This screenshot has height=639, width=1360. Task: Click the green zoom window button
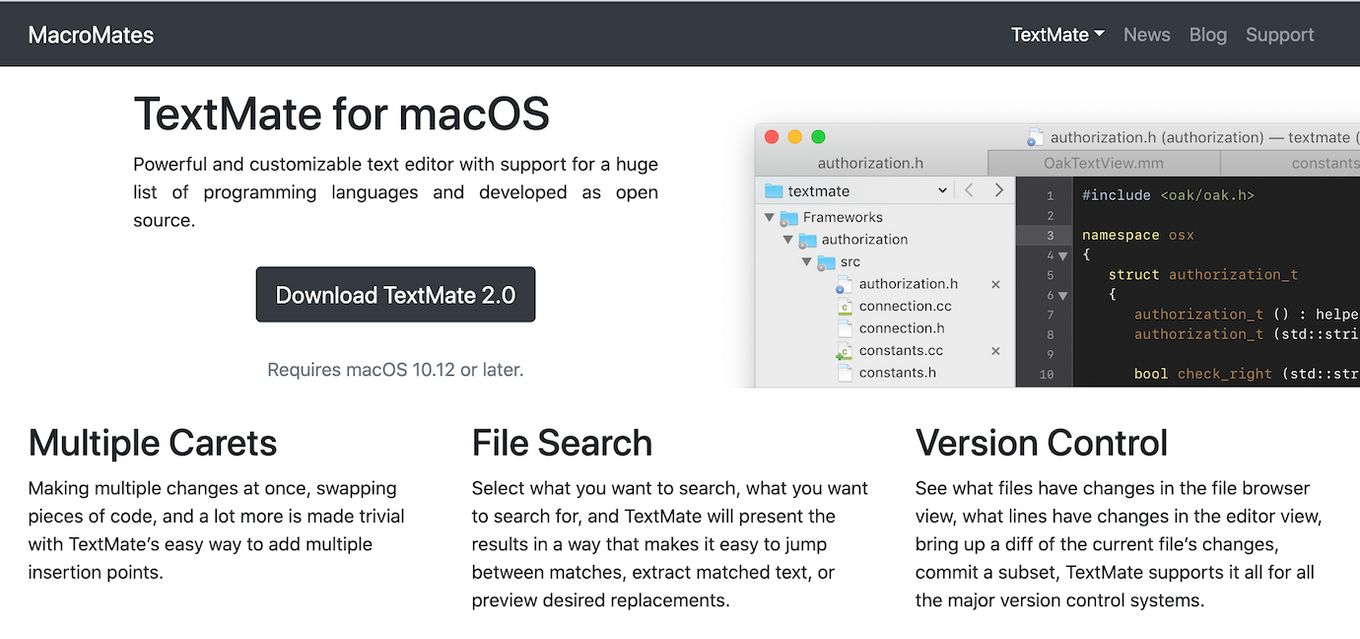(818, 137)
